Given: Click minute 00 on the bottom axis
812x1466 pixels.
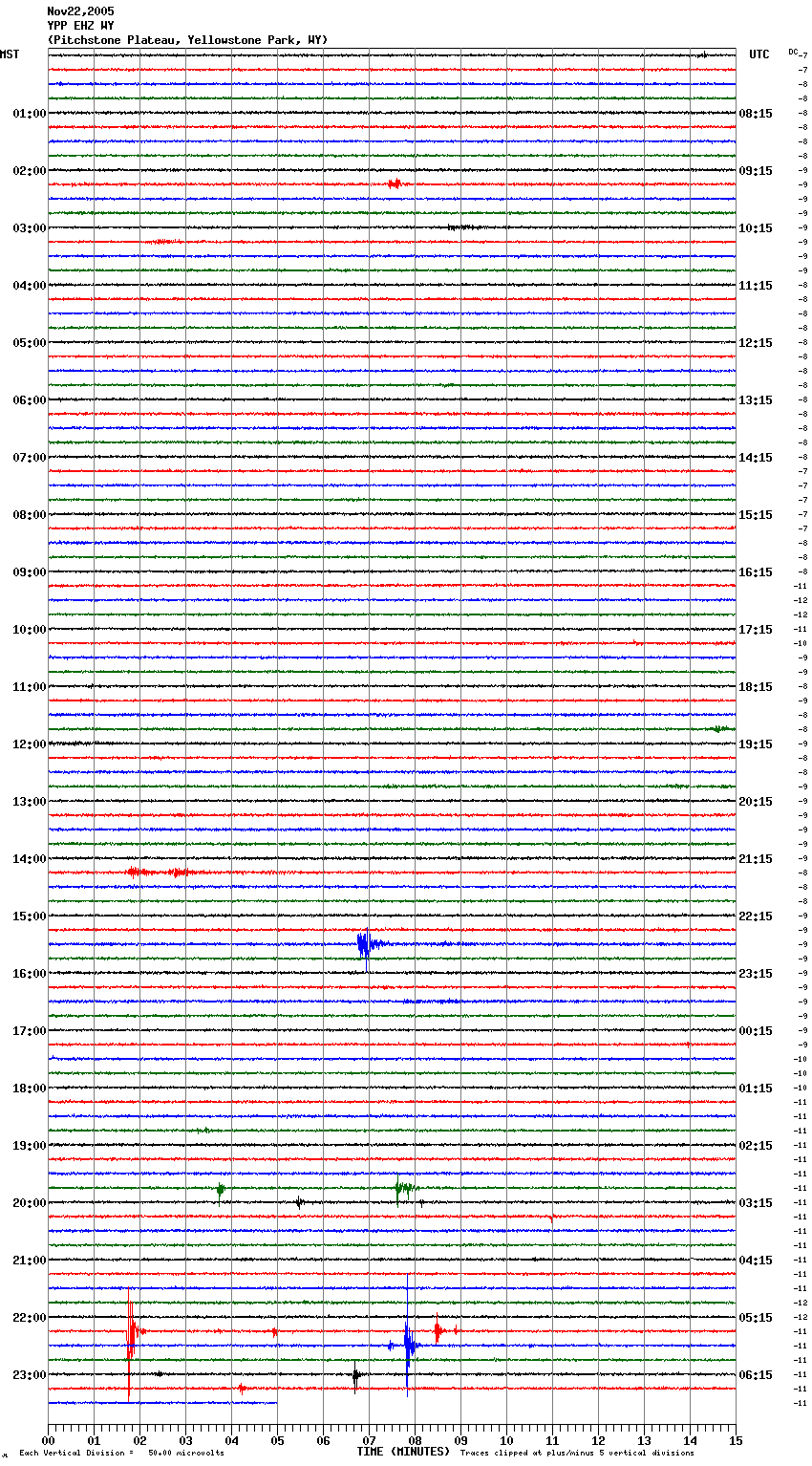Looking at the screenshot, I should [x=48, y=1440].
